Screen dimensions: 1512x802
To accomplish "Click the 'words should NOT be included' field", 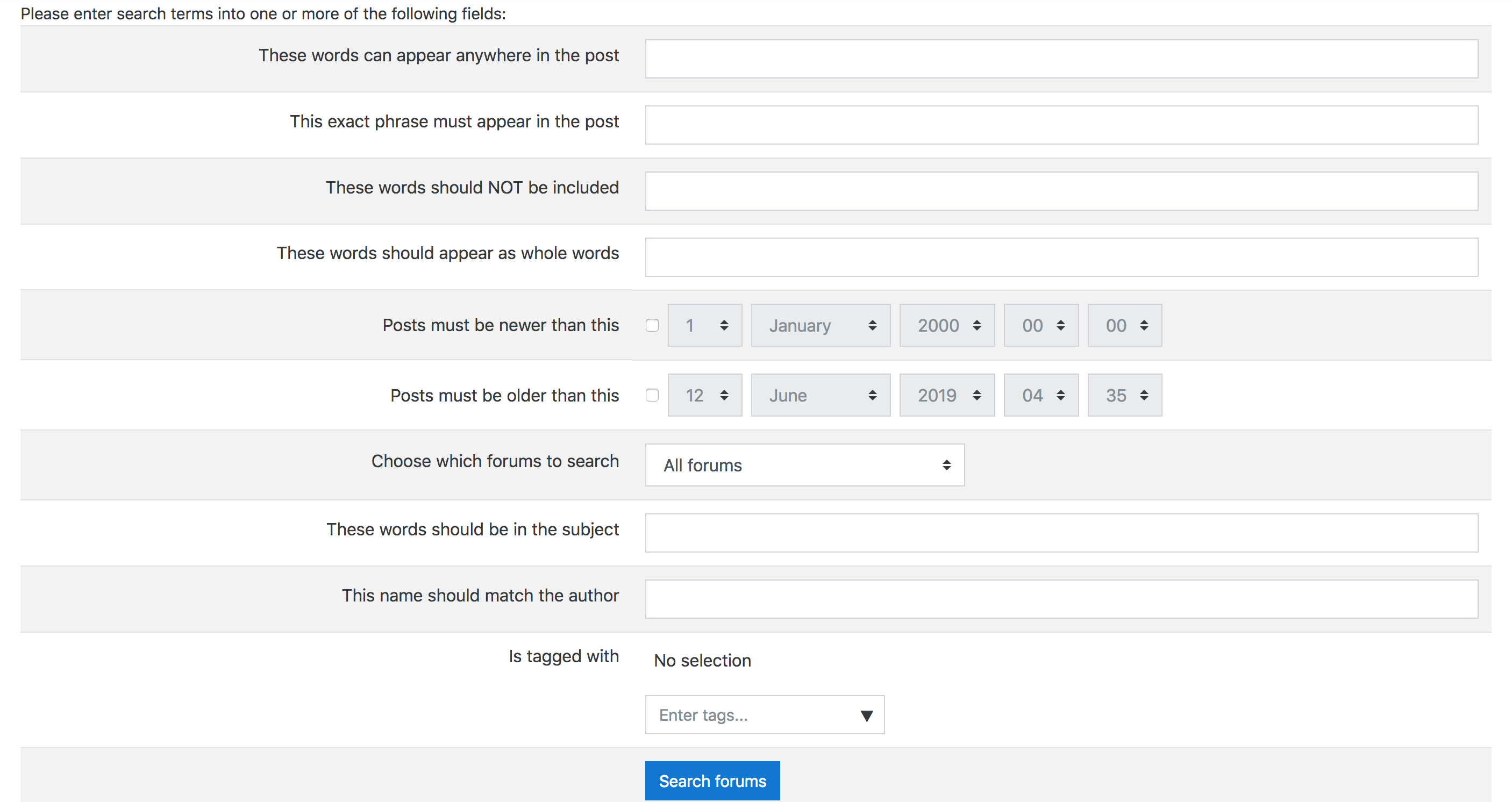I will click(1061, 191).
